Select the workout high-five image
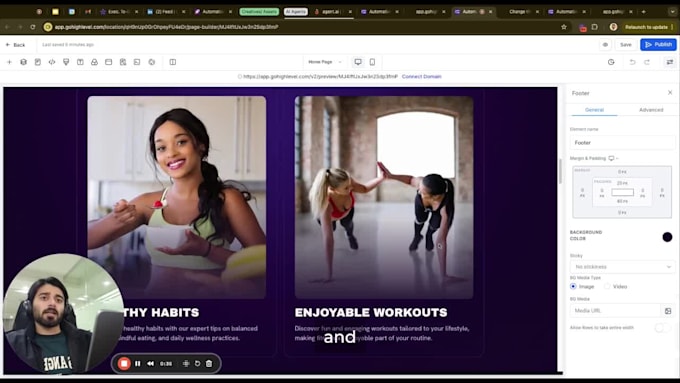Screen dimensions: 680x383 [384, 197]
